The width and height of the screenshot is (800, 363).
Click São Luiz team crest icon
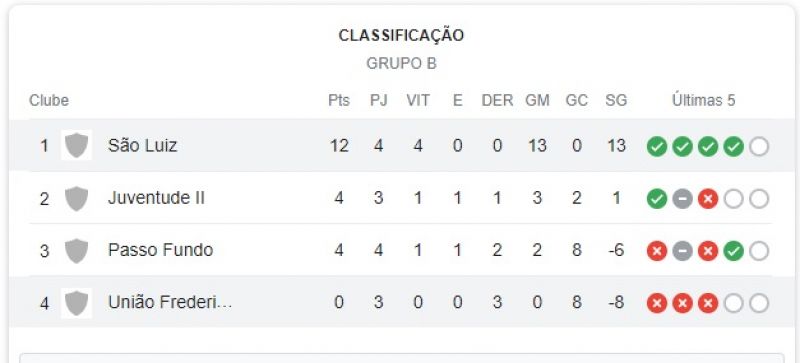pos(77,146)
